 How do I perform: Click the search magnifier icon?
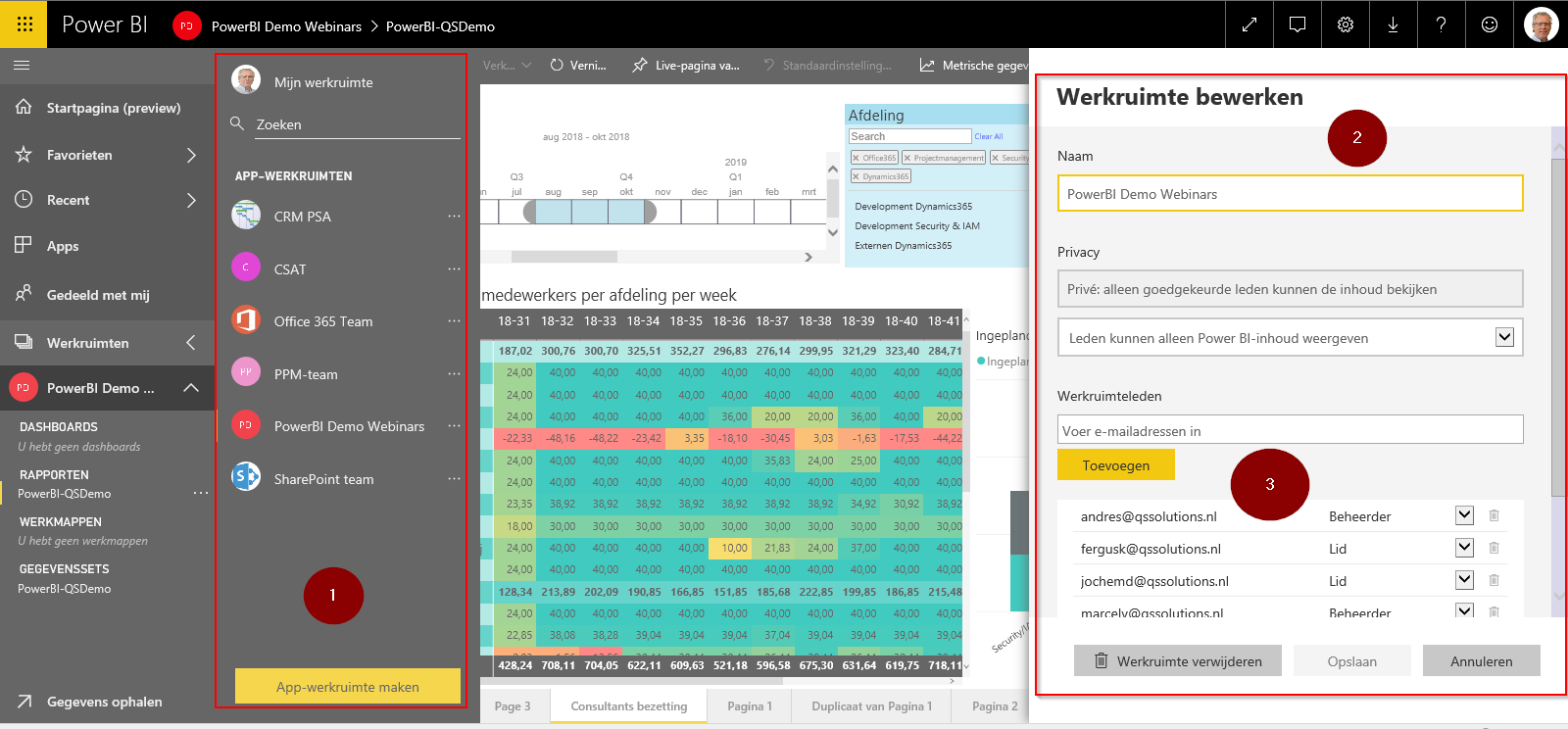tap(237, 123)
